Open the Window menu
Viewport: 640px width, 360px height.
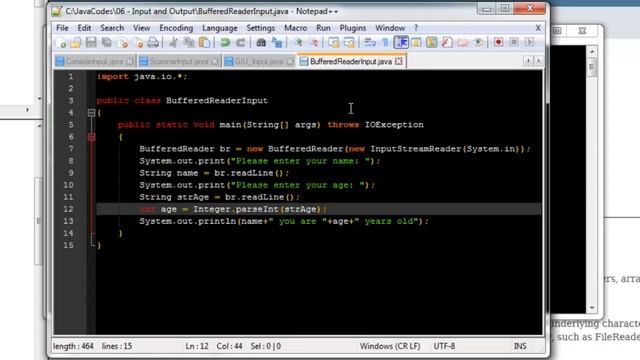click(x=390, y=28)
